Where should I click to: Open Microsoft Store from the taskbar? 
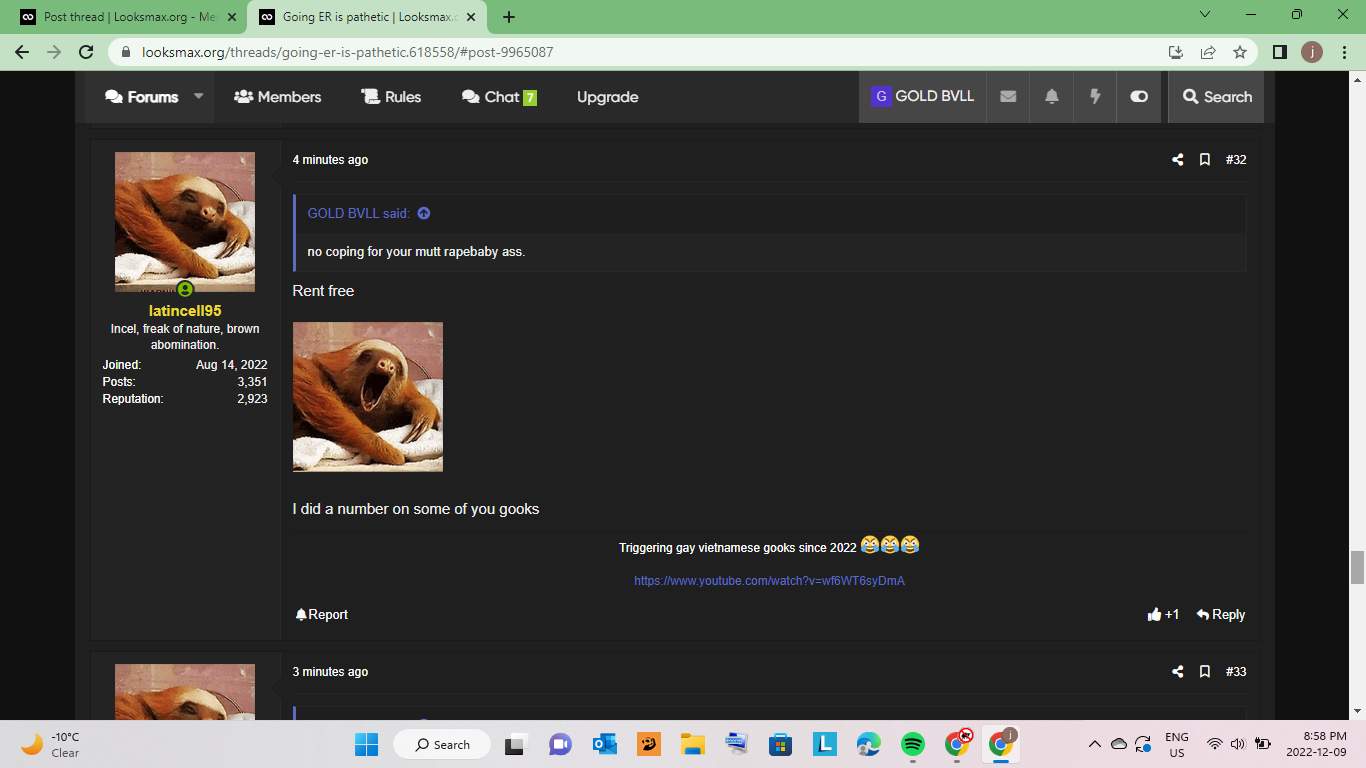[780, 744]
